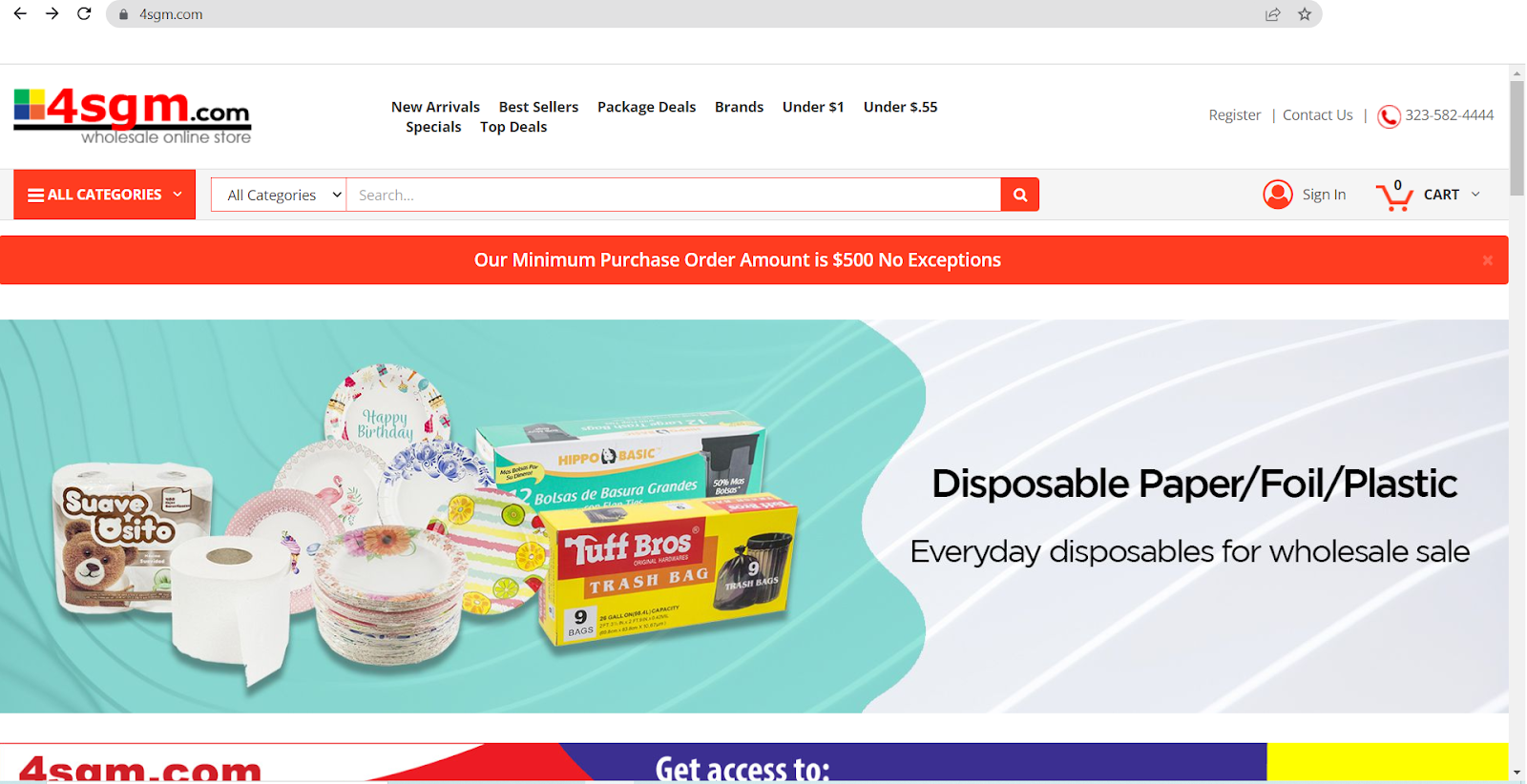Open the Package Deals menu item
1527x784 pixels.
coord(646,107)
